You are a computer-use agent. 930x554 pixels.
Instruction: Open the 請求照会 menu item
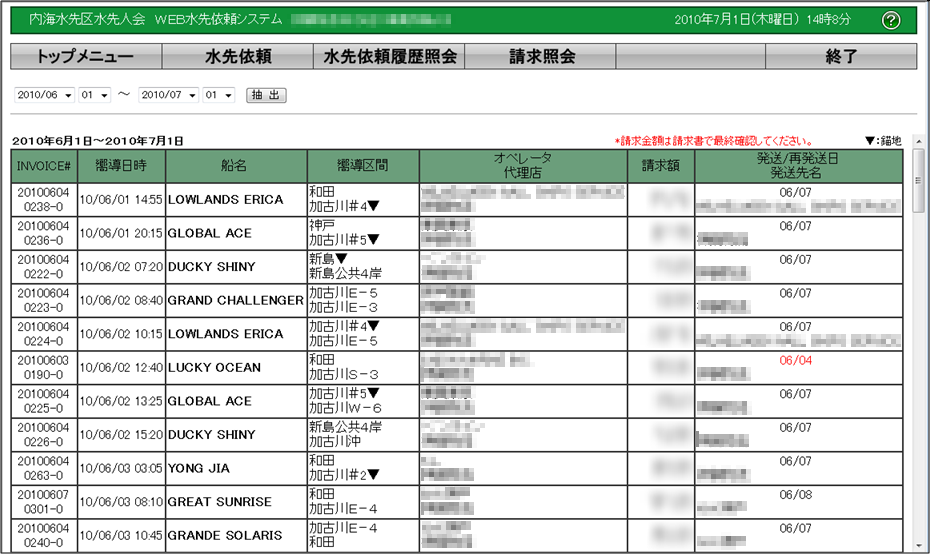click(x=541, y=57)
